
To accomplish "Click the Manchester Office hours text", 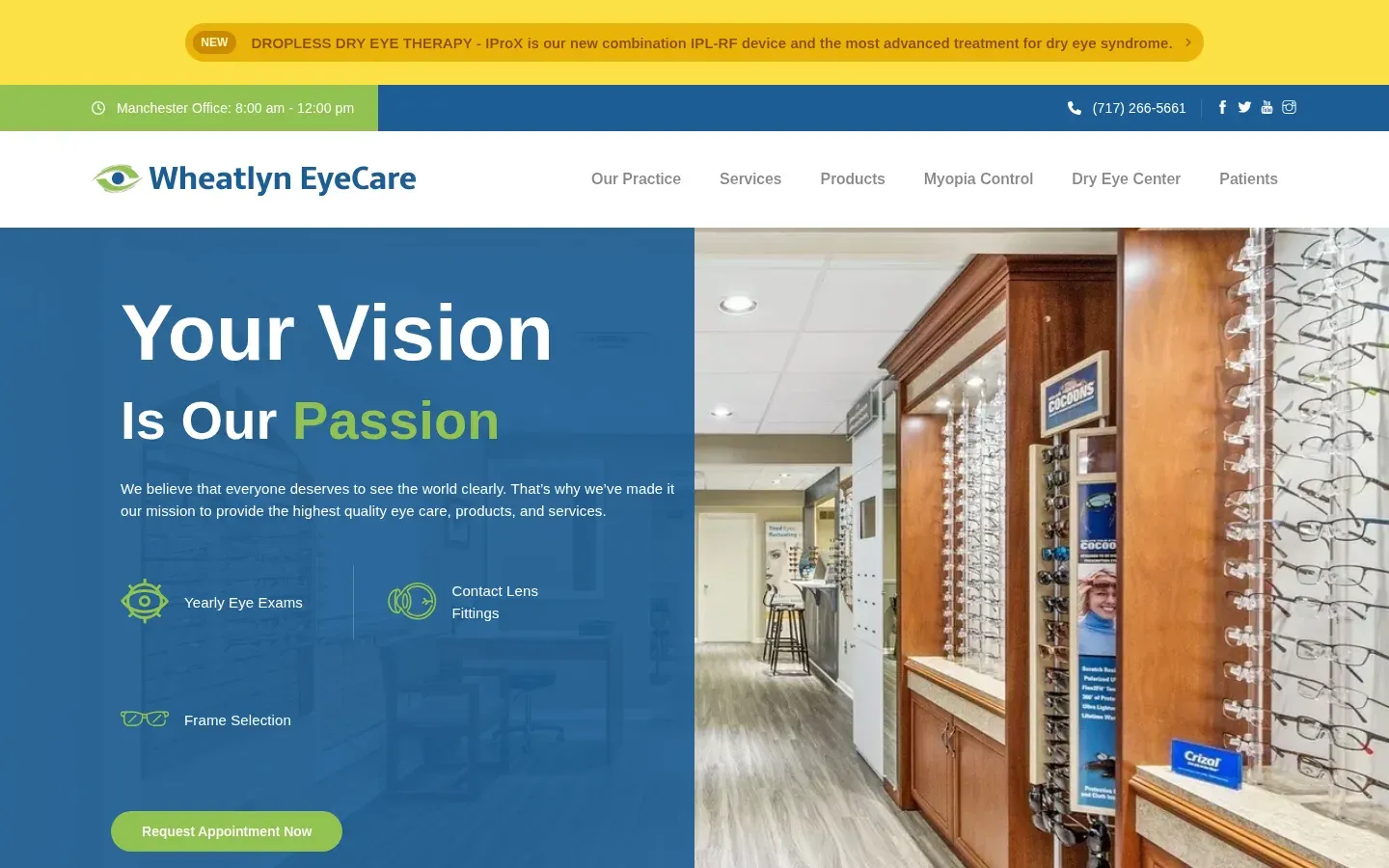I will tap(235, 108).
